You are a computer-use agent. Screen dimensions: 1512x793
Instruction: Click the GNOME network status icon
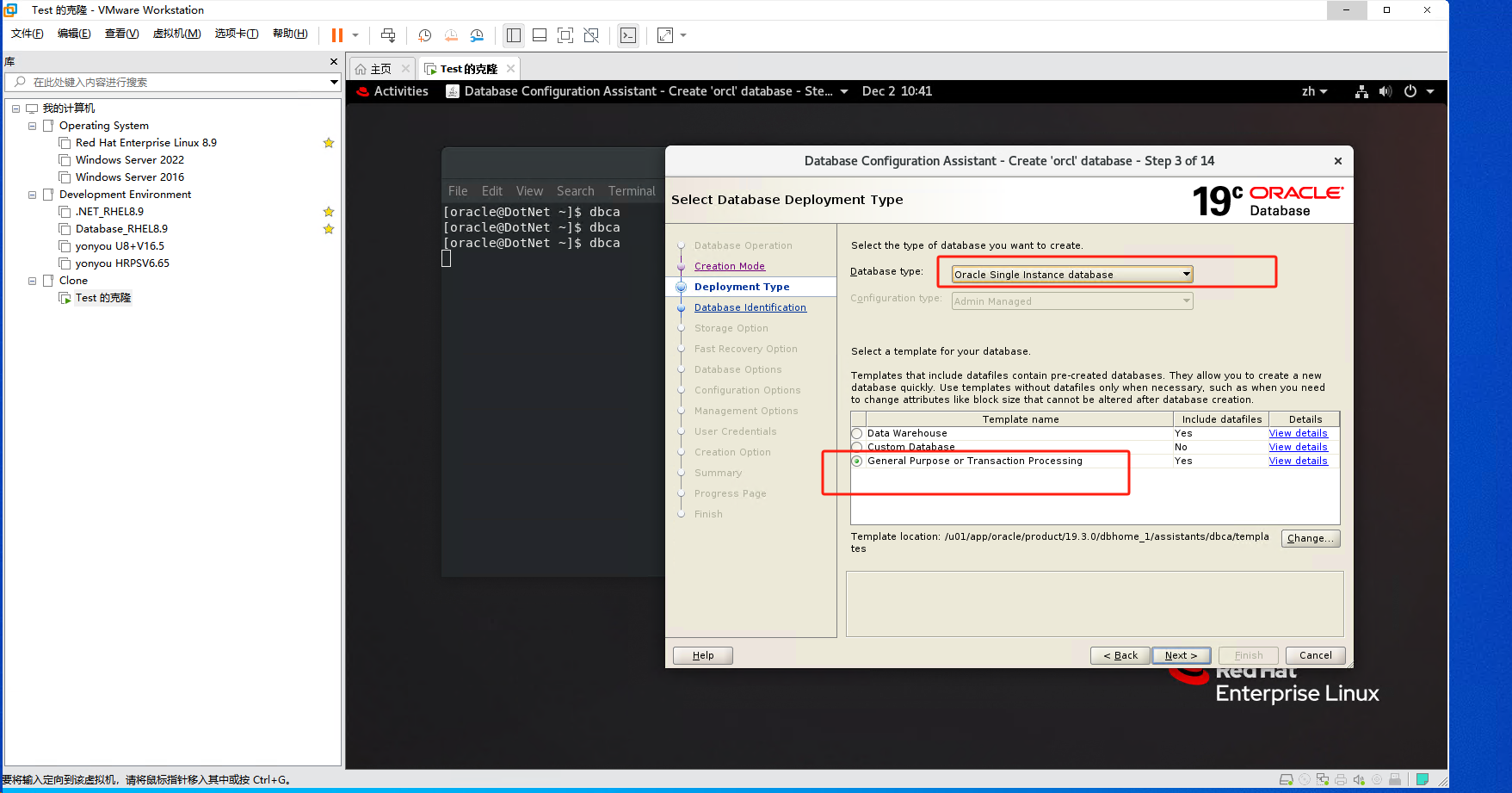[x=1361, y=91]
